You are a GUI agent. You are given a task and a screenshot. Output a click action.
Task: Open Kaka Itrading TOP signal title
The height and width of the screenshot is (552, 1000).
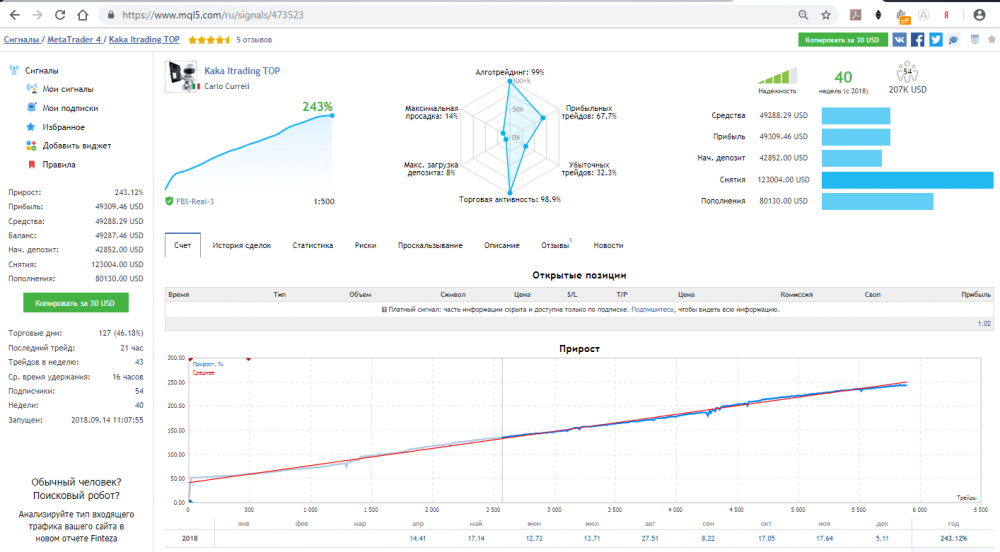point(242,71)
